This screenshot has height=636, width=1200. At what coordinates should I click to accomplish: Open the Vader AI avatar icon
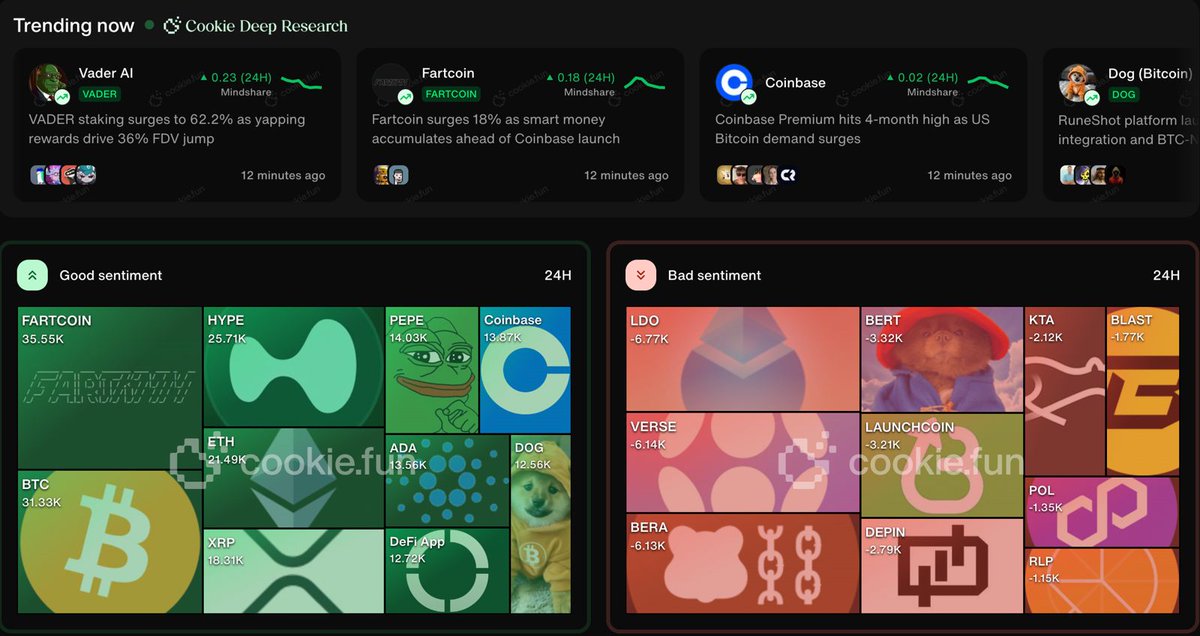click(x=48, y=83)
